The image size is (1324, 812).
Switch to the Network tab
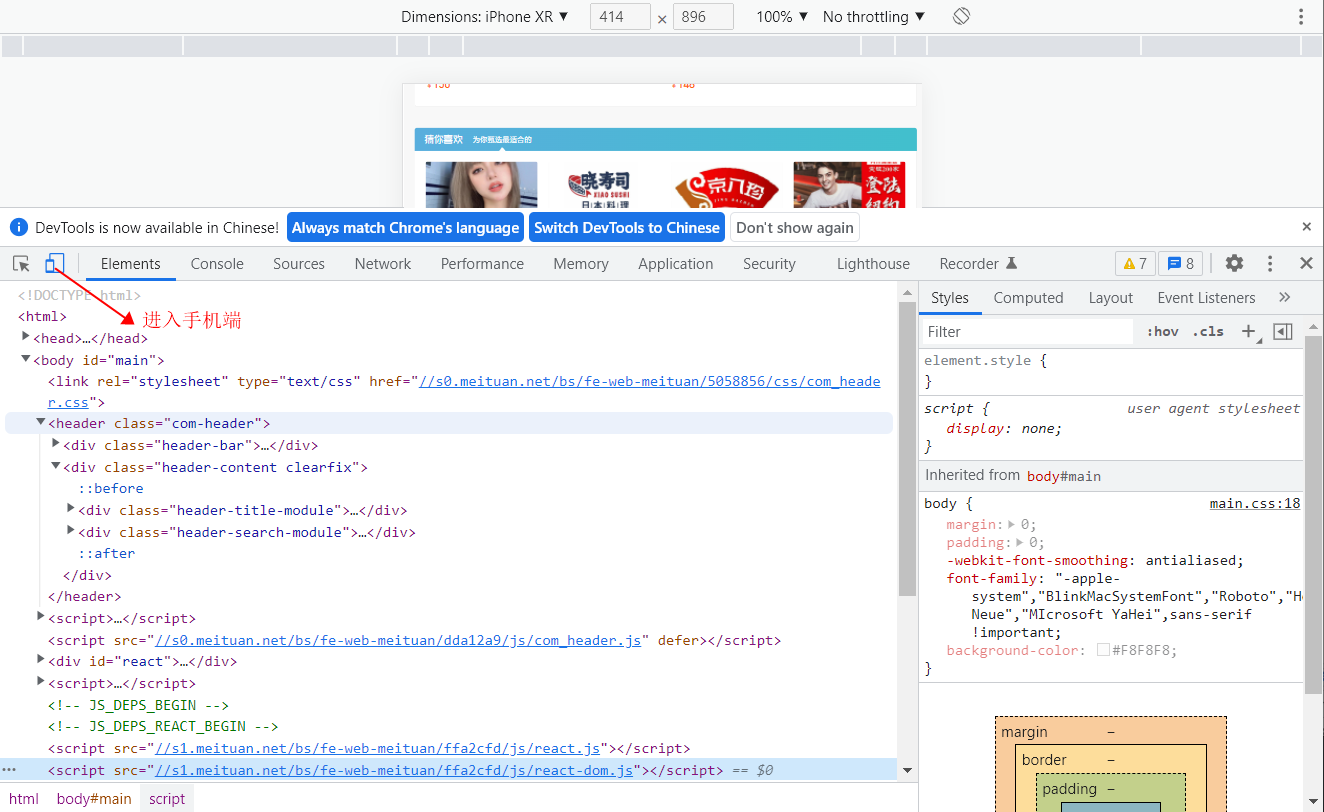pyautogui.click(x=383, y=264)
